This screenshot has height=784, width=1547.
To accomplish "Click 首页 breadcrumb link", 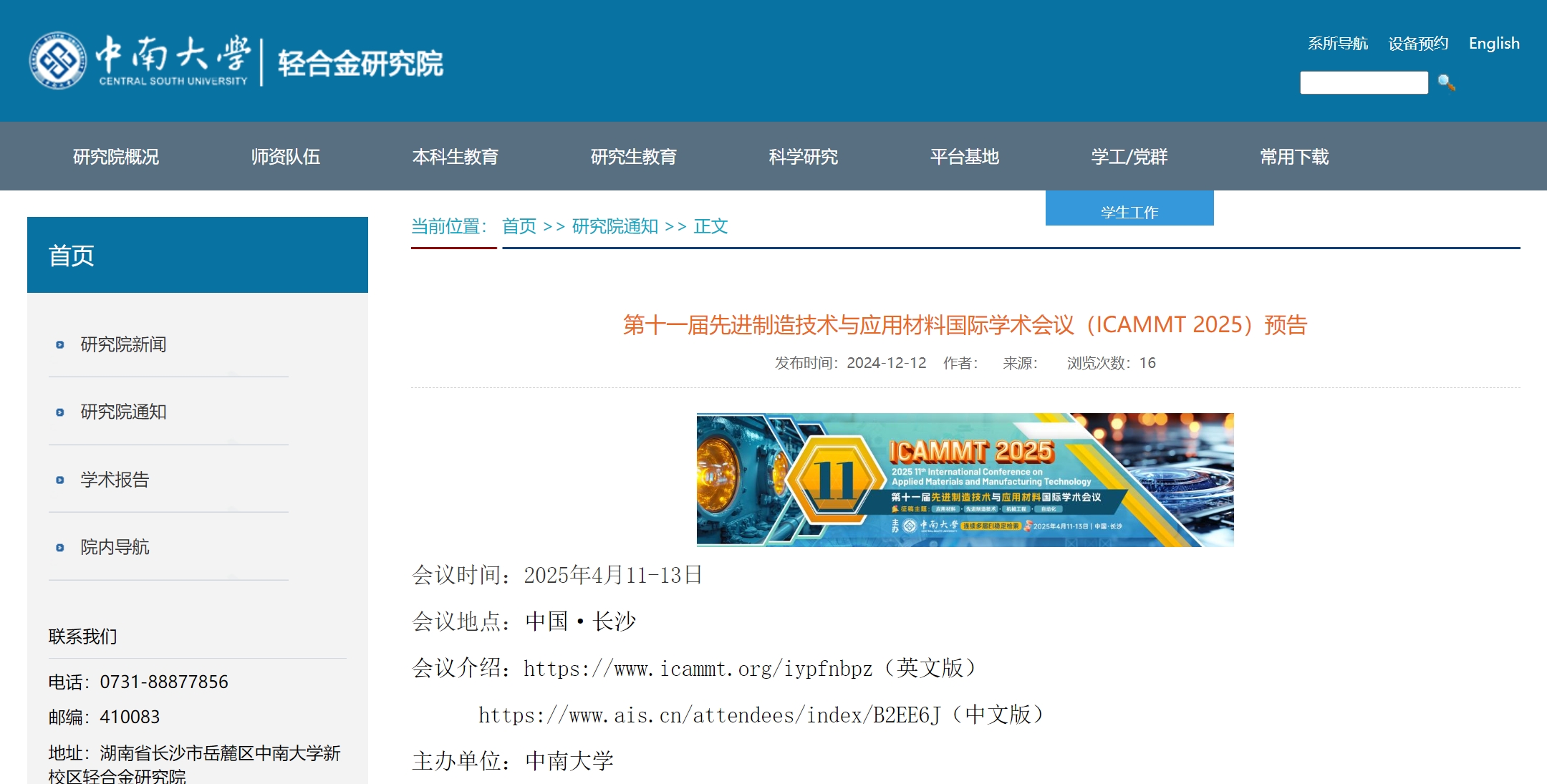I will (519, 226).
